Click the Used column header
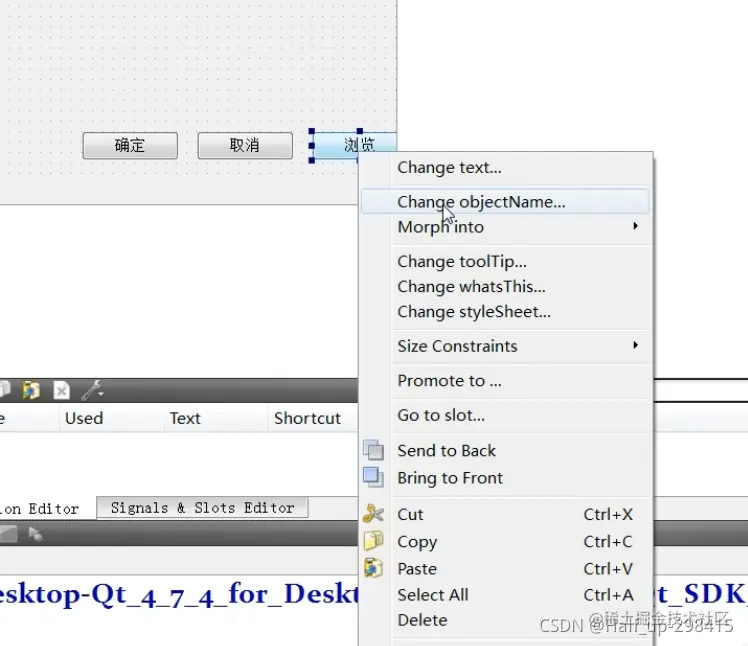The image size is (748, 646). coord(84,418)
